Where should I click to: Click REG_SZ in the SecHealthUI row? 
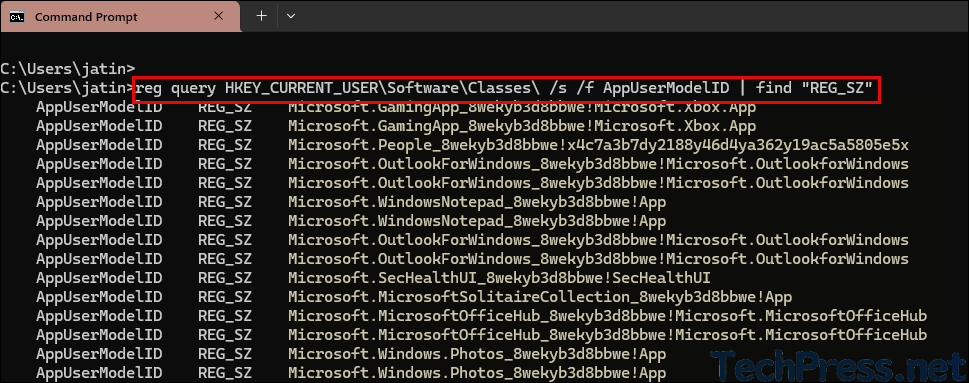click(x=225, y=278)
